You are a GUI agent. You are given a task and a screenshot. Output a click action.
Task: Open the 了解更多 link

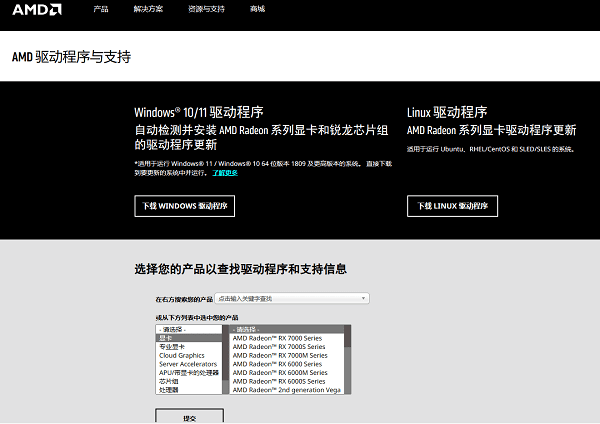pos(224,173)
